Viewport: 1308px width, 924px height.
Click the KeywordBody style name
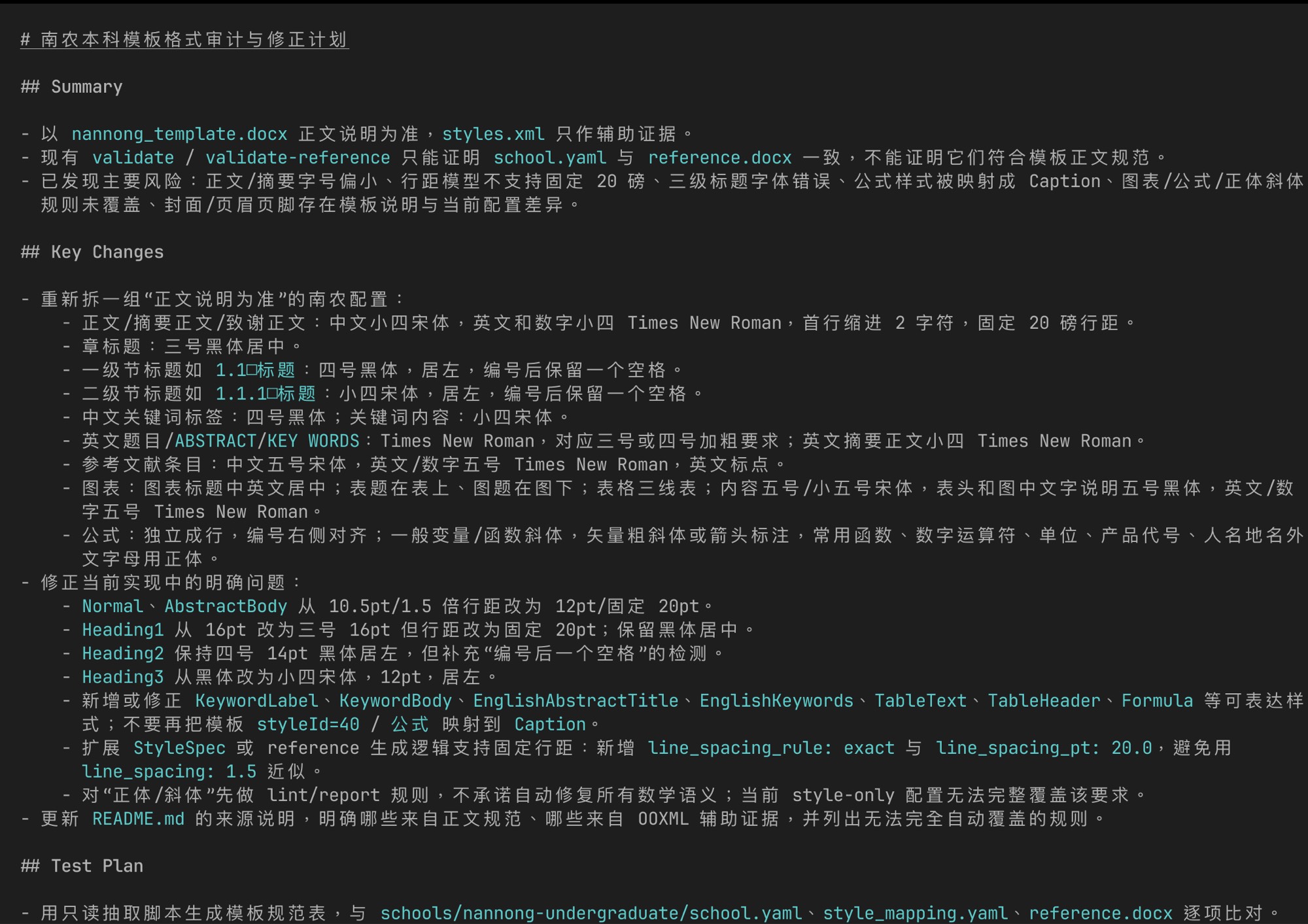396,700
